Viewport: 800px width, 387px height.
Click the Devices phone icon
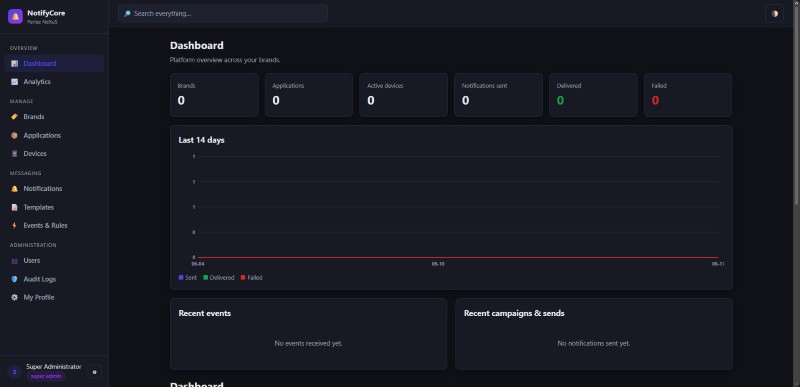14,153
